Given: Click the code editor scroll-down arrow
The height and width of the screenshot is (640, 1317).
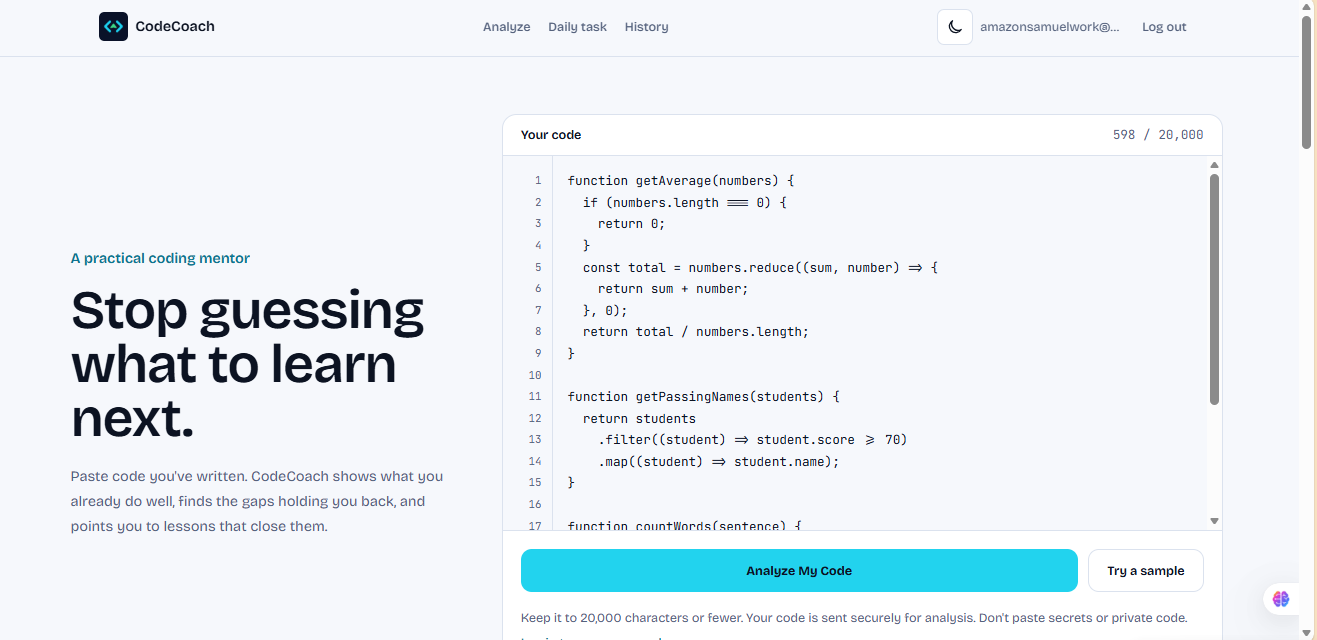Looking at the screenshot, I should 1214,521.
